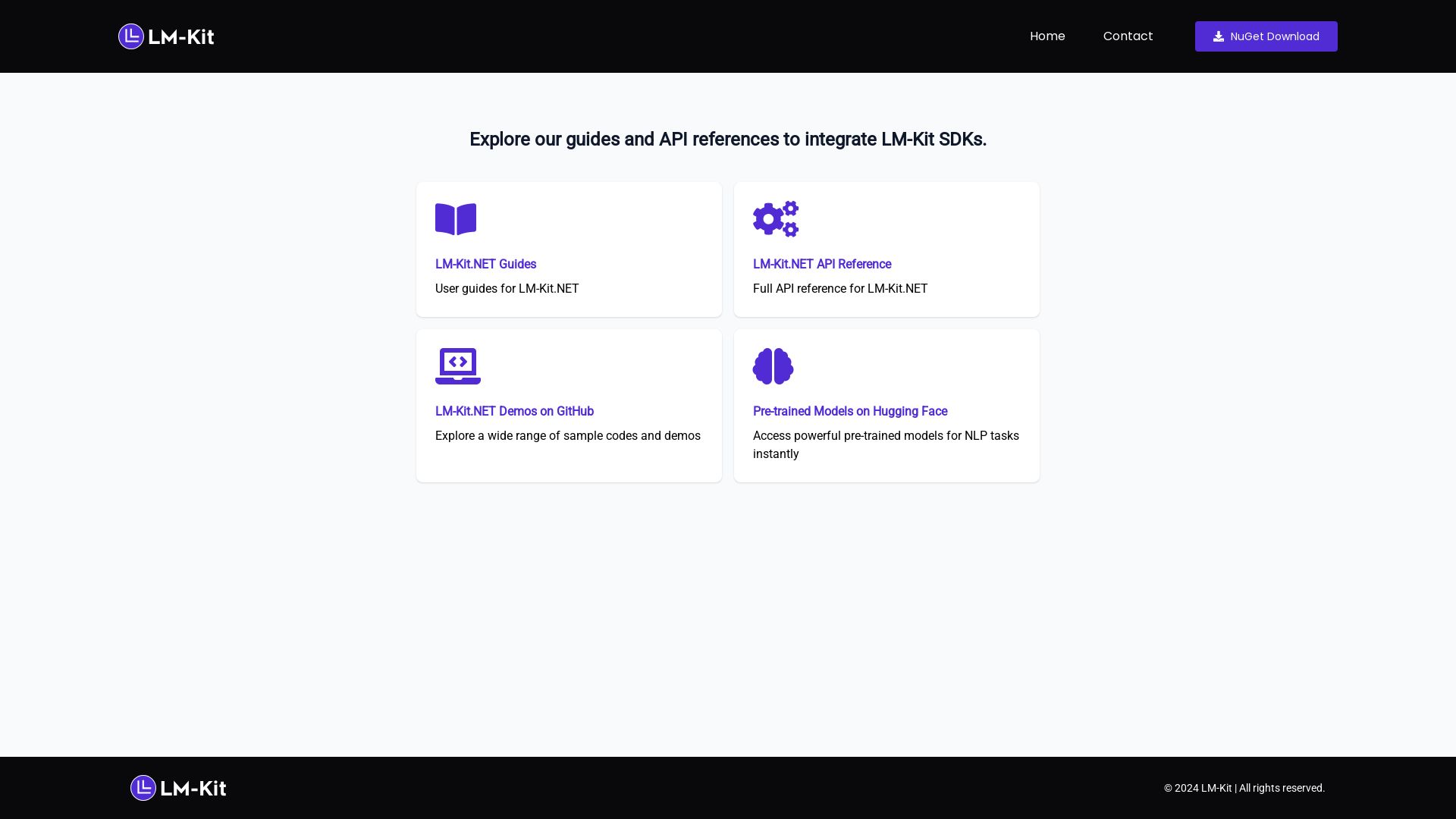Click the brain Pre-trained Models icon

[773, 366]
